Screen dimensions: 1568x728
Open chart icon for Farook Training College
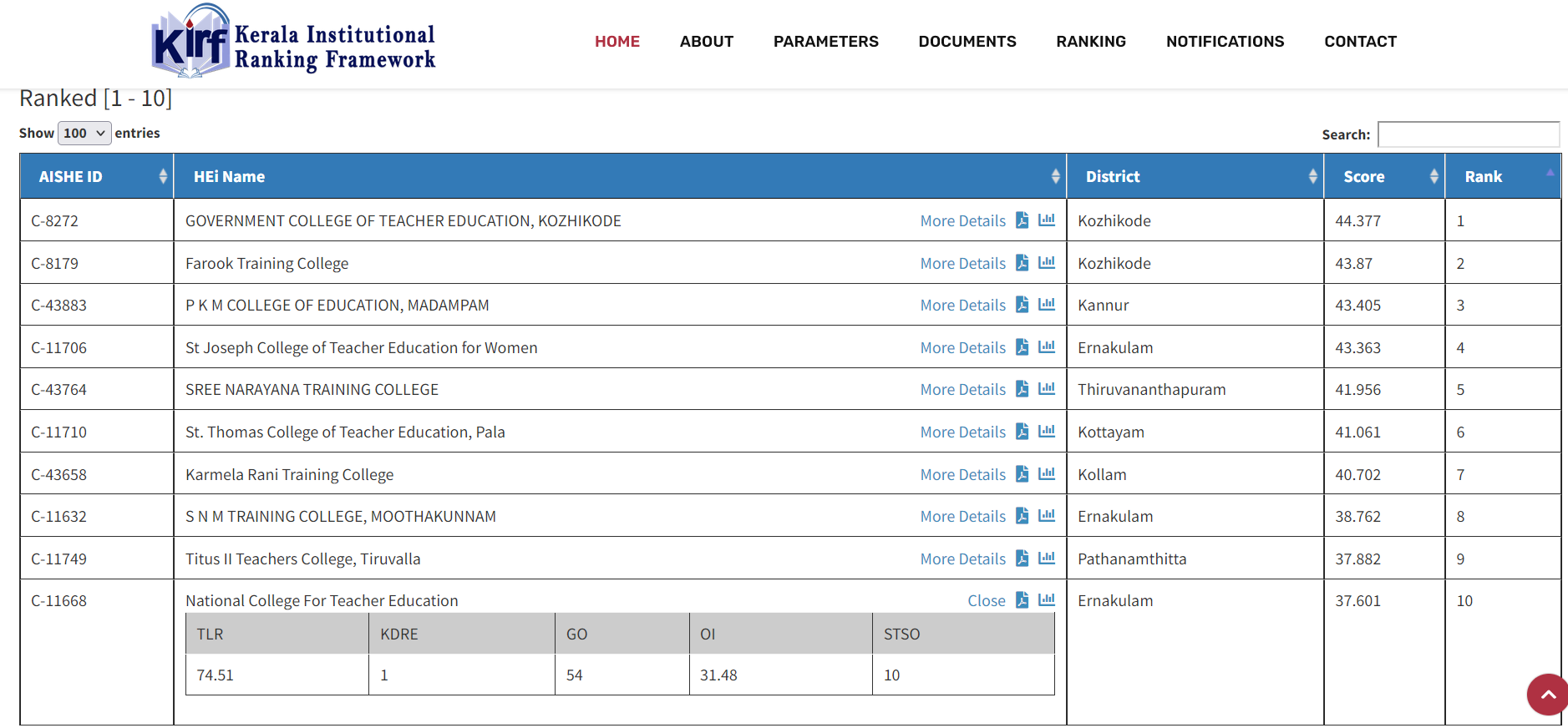tap(1047, 262)
